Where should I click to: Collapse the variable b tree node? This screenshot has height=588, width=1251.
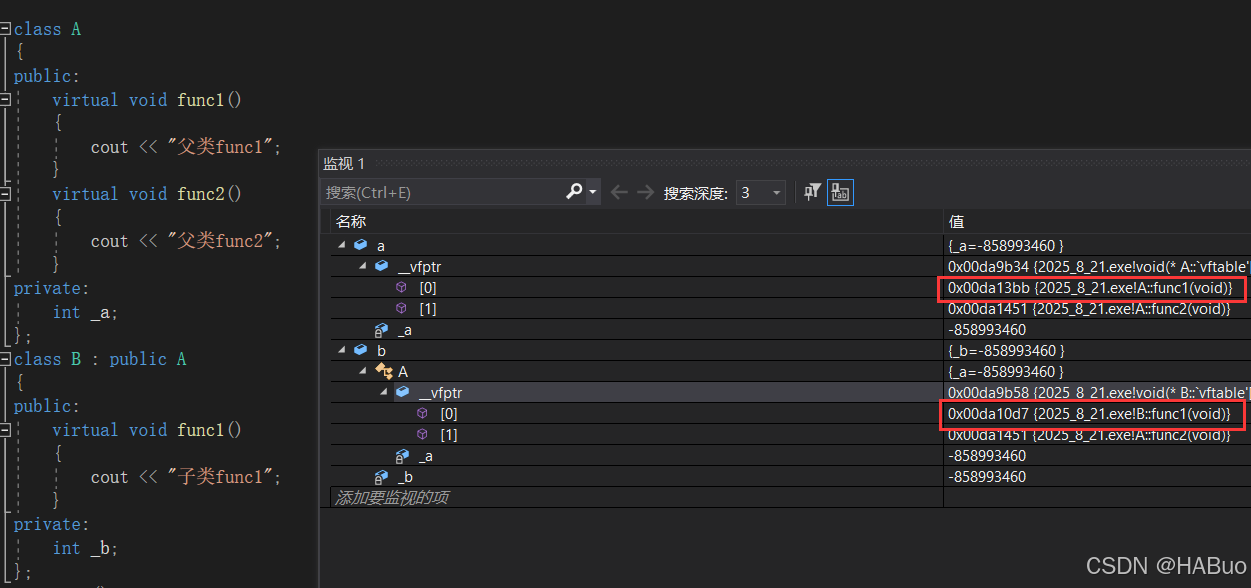[x=342, y=351]
